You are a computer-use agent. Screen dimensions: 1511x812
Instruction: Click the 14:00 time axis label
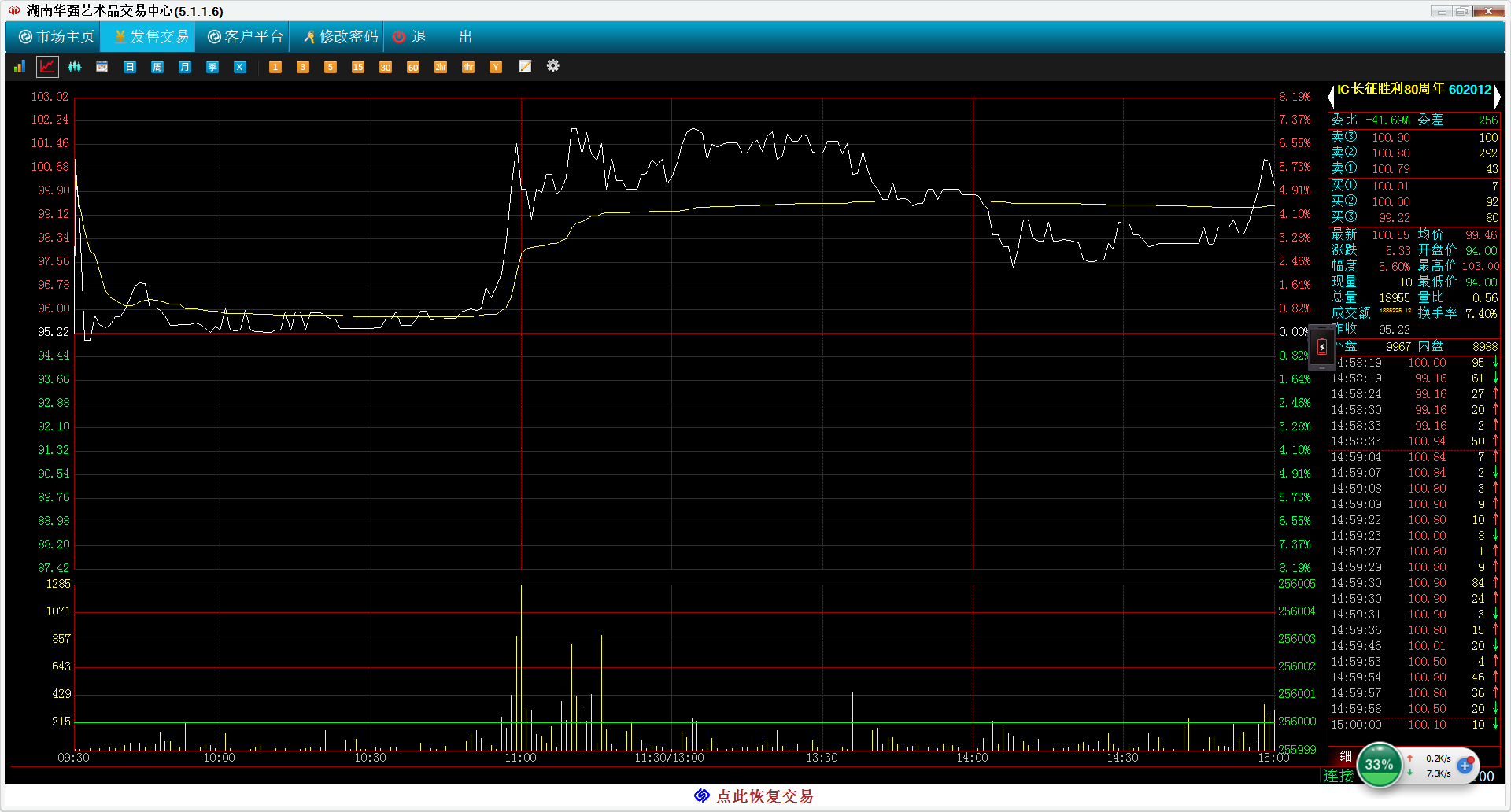(972, 758)
